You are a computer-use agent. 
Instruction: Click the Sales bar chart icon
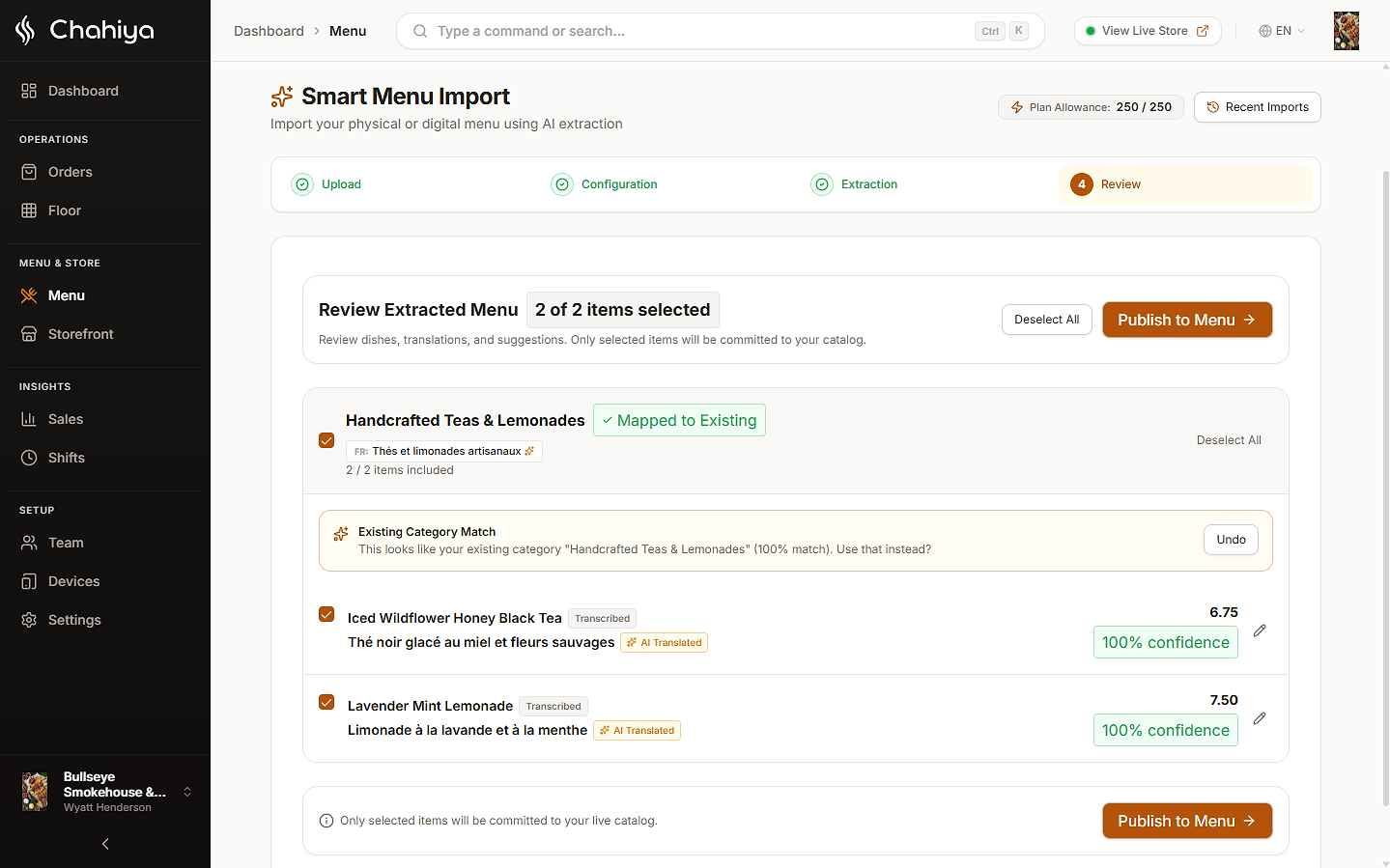[x=29, y=419]
